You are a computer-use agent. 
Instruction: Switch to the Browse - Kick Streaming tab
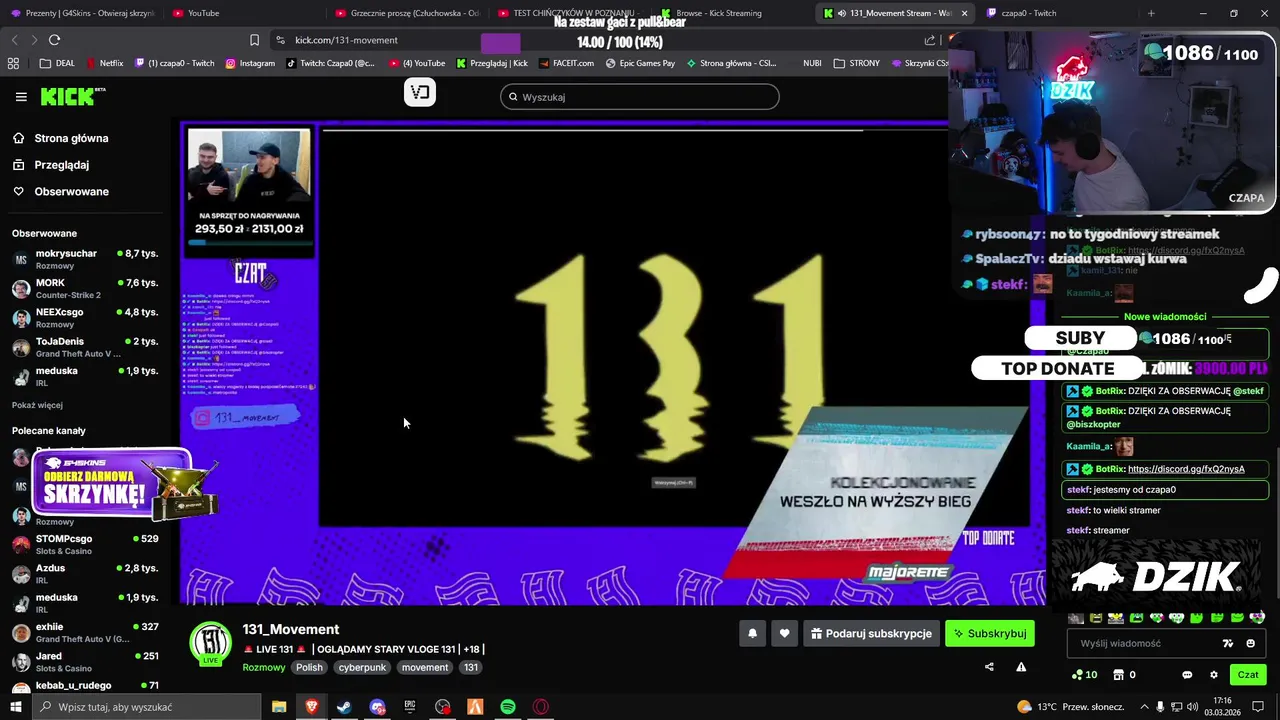732,13
